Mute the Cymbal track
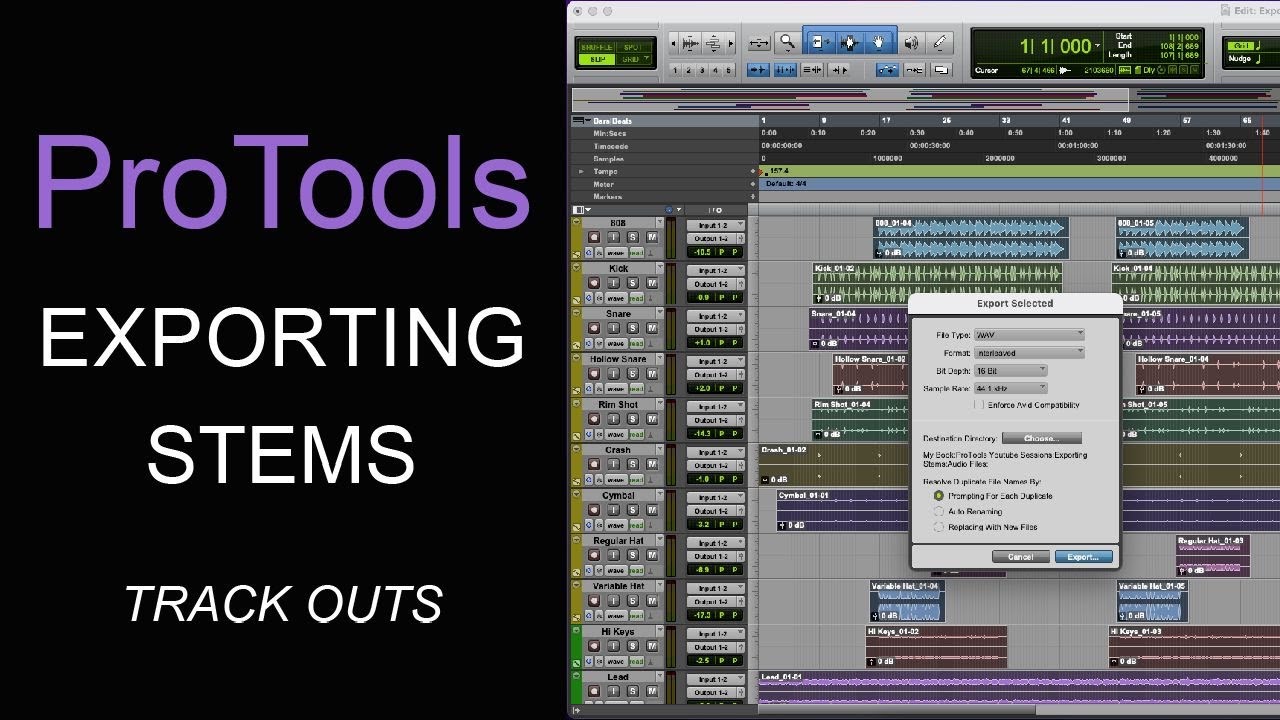1280x720 pixels. pos(652,509)
